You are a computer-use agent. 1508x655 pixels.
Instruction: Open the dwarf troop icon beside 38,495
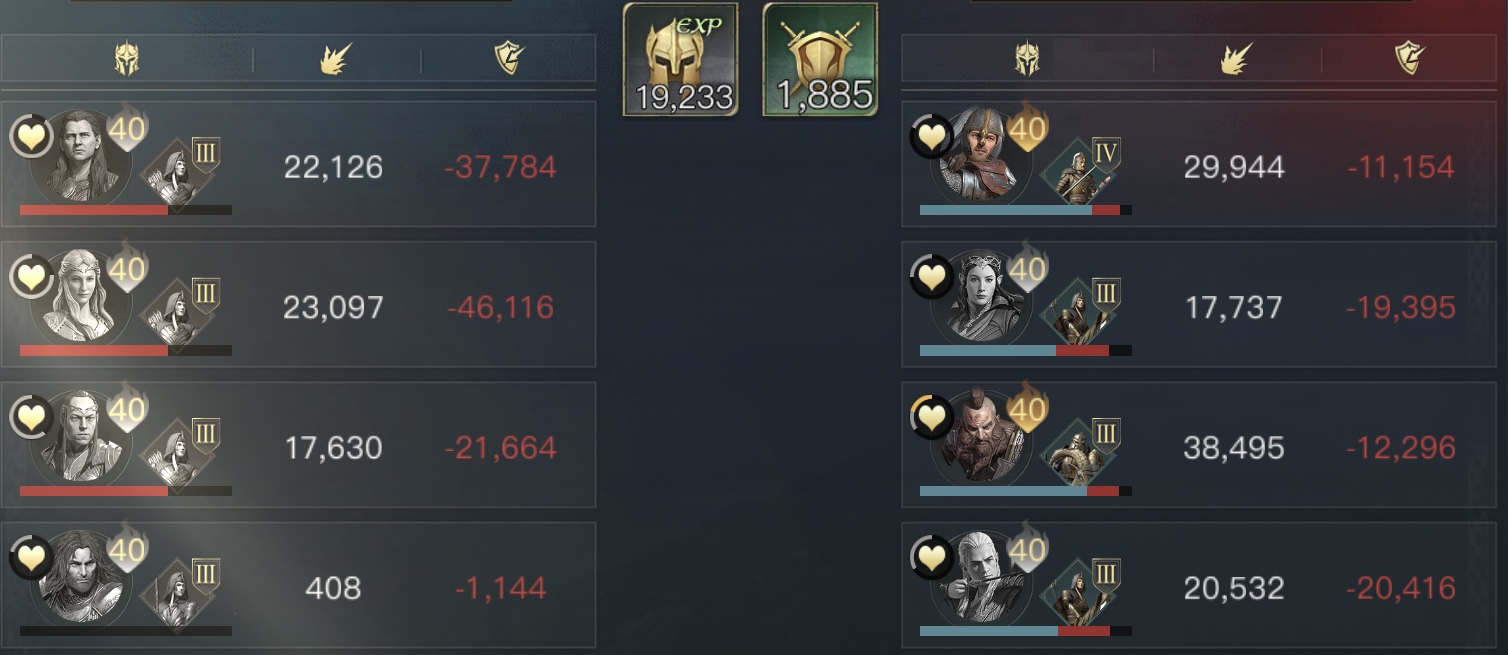click(1079, 452)
